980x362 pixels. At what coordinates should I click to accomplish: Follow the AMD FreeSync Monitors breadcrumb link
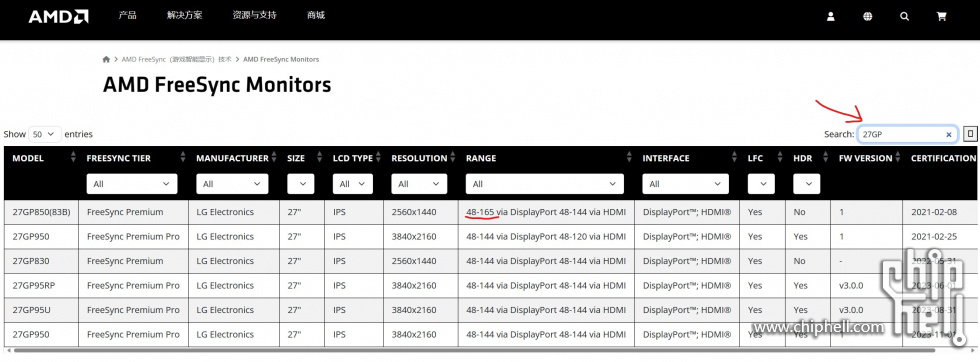281,59
